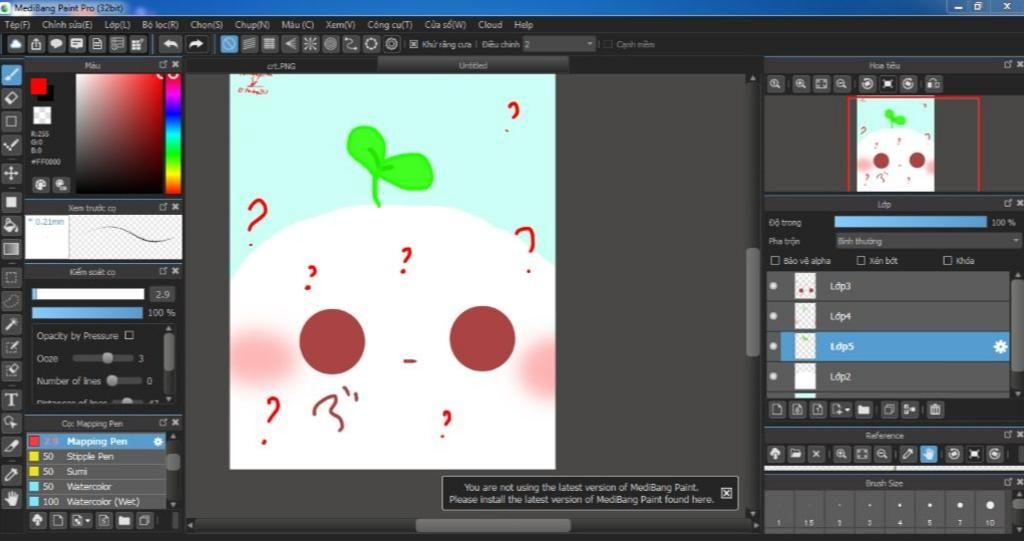Enable the Khóa layer lock checkbox
The width and height of the screenshot is (1024, 541).
pyautogui.click(x=948, y=261)
